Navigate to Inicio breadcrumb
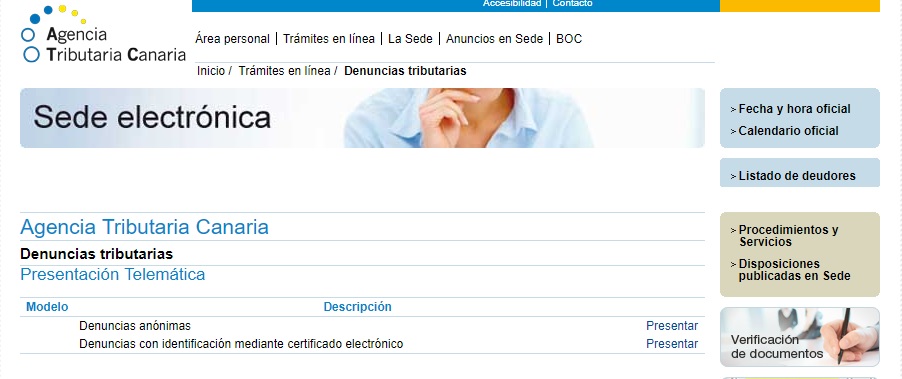The height and width of the screenshot is (379, 902). tap(211, 71)
